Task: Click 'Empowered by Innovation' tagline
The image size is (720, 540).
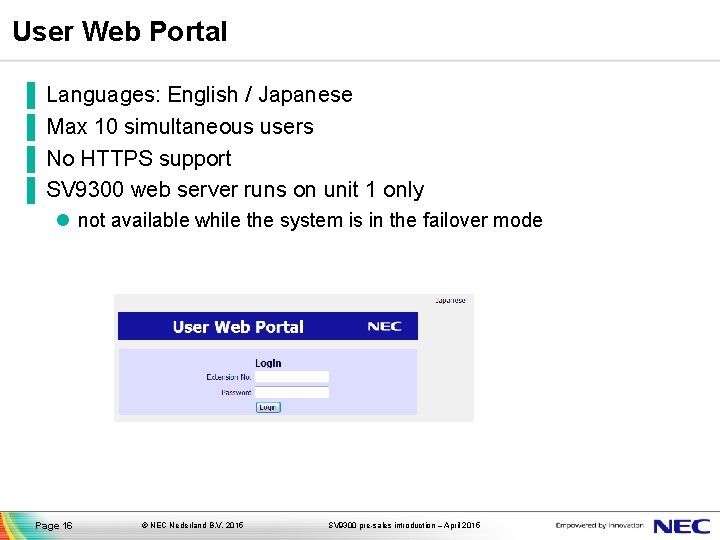Action: coord(599,525)
